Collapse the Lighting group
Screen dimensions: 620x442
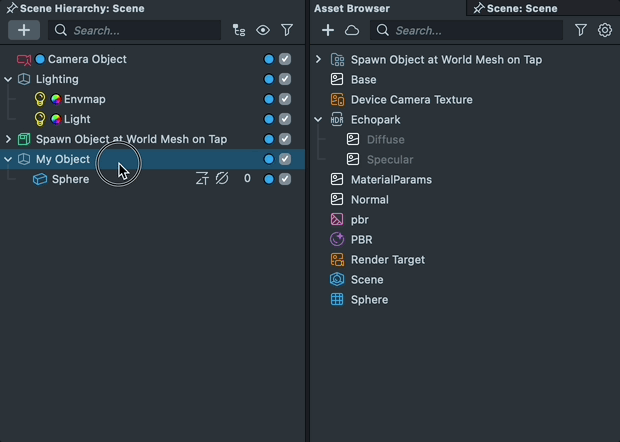tap(8, 79)
